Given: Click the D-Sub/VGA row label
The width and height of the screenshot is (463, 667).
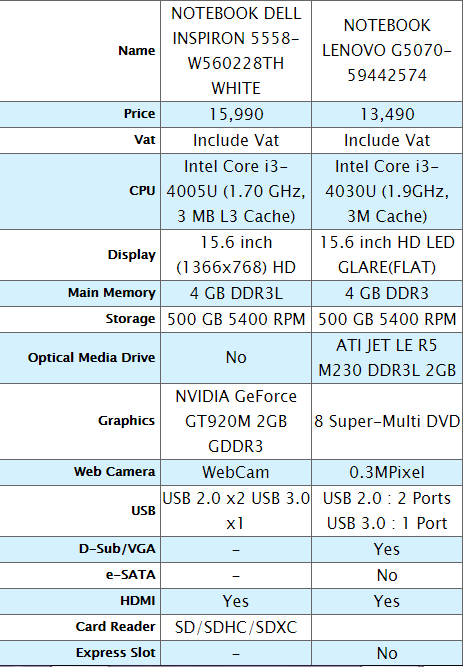Looking at the screenshot, I should point(117,549).
